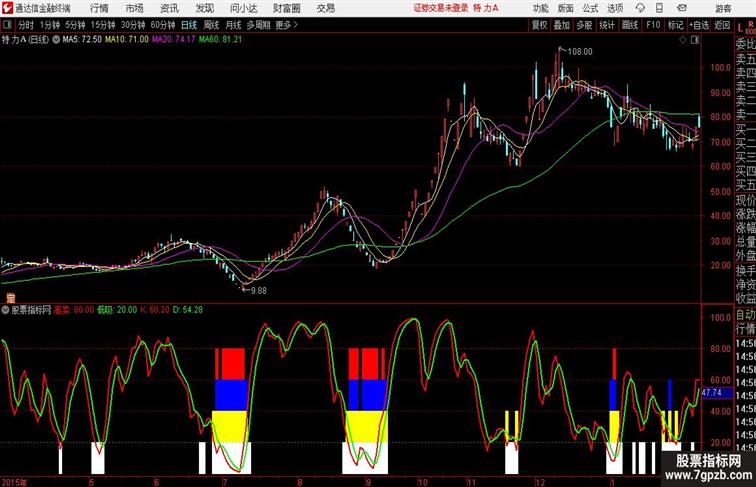Click the 标记 mark toolbar button
The width and height of the screenshot is (756, 487).
675,25
